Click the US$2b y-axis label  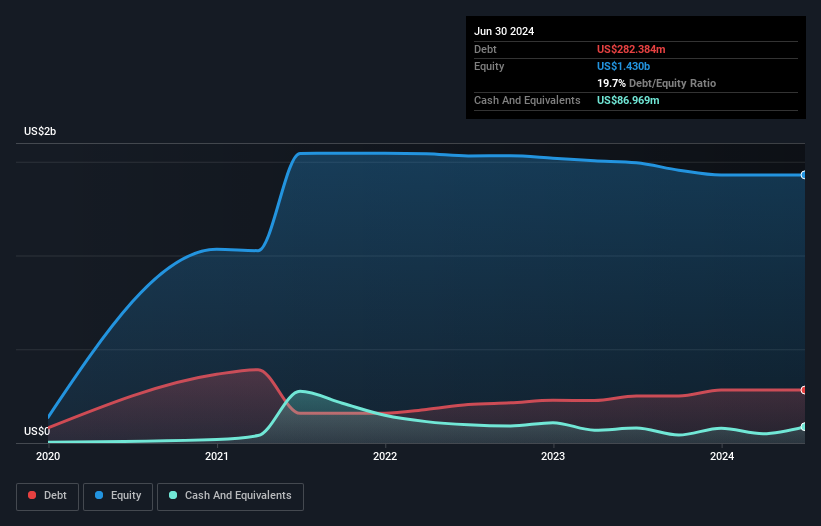(40, 131)
